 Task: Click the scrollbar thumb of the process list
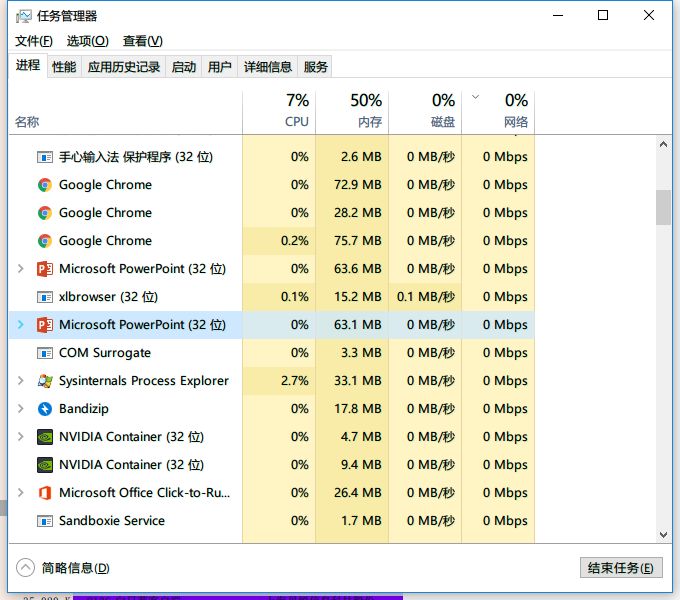(663, 208)
